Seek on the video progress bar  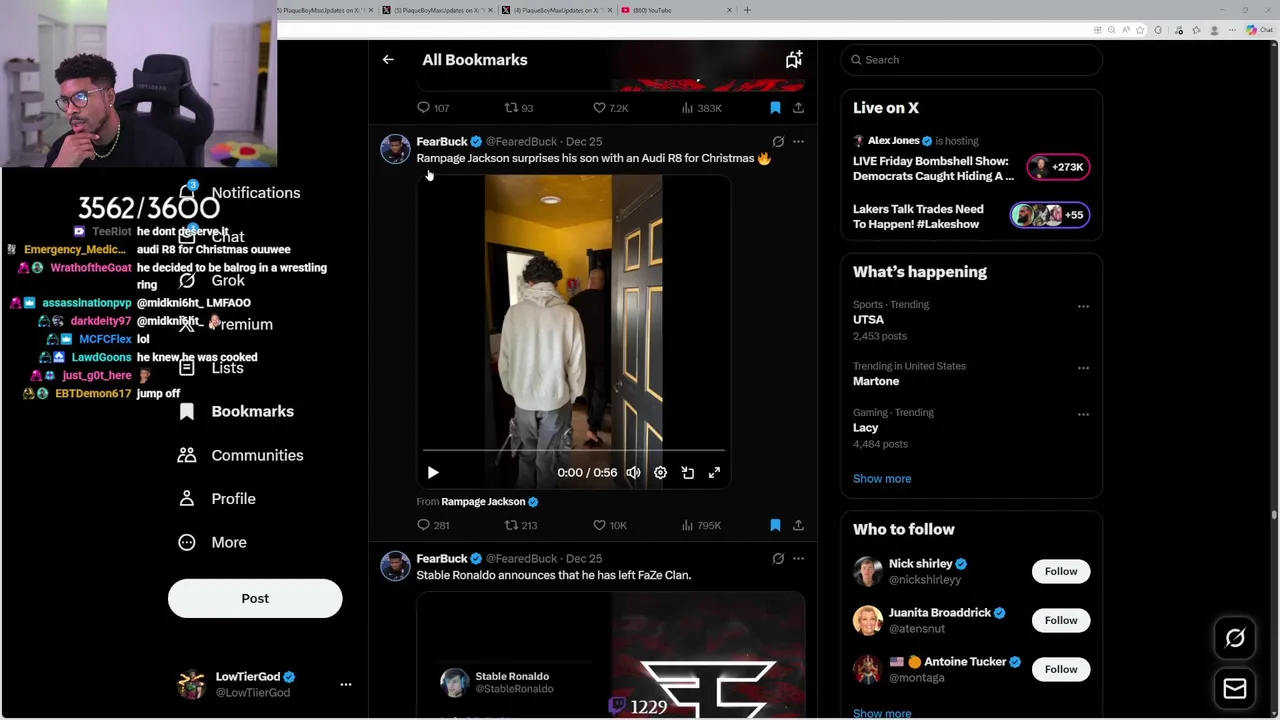click(573, 451)
